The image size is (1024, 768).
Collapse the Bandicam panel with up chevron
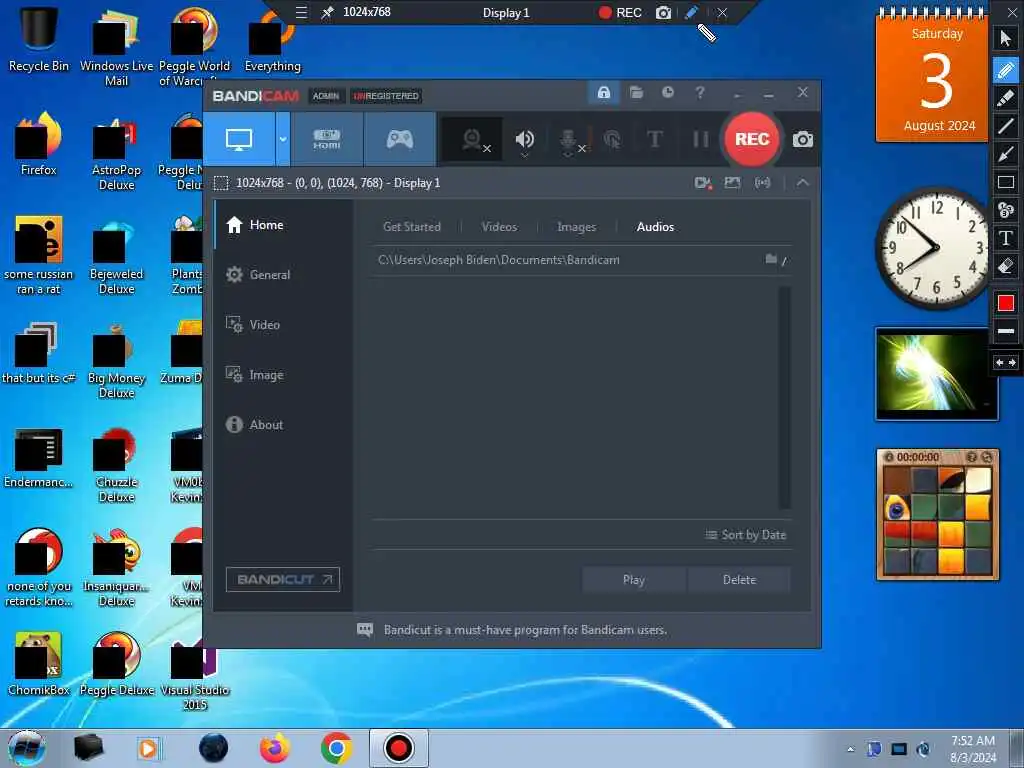pos(803,183)
